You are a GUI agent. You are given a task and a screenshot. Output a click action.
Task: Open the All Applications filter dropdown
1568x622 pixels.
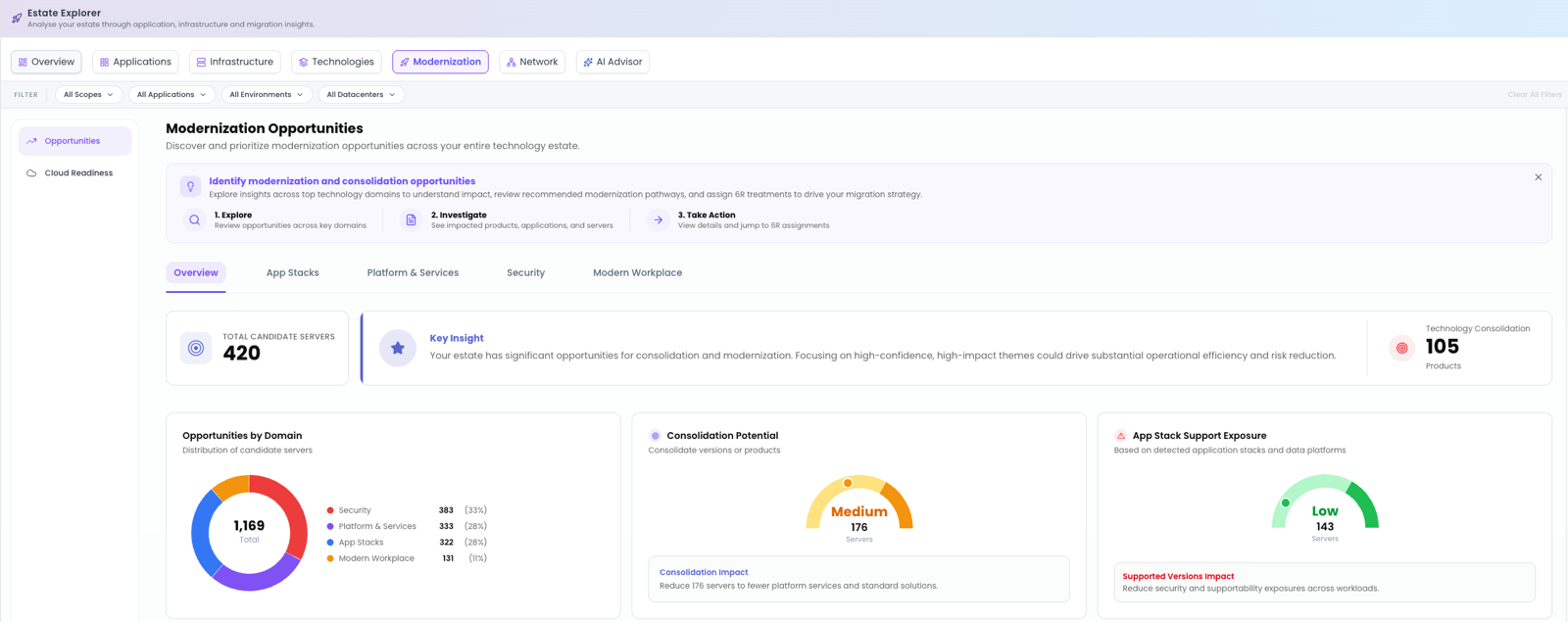(171, 95)
